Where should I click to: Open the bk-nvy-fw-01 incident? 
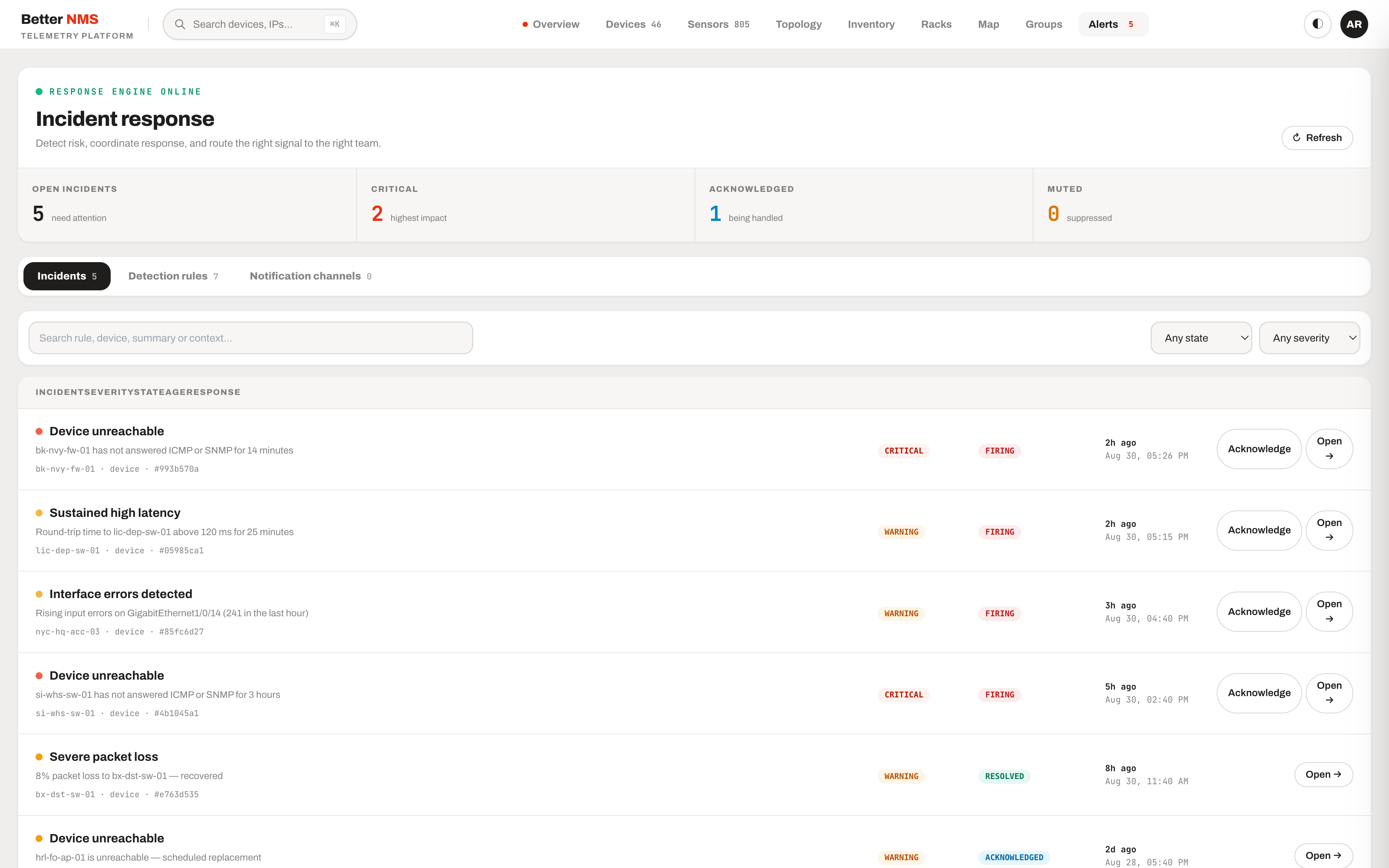tap(1329, 449)
